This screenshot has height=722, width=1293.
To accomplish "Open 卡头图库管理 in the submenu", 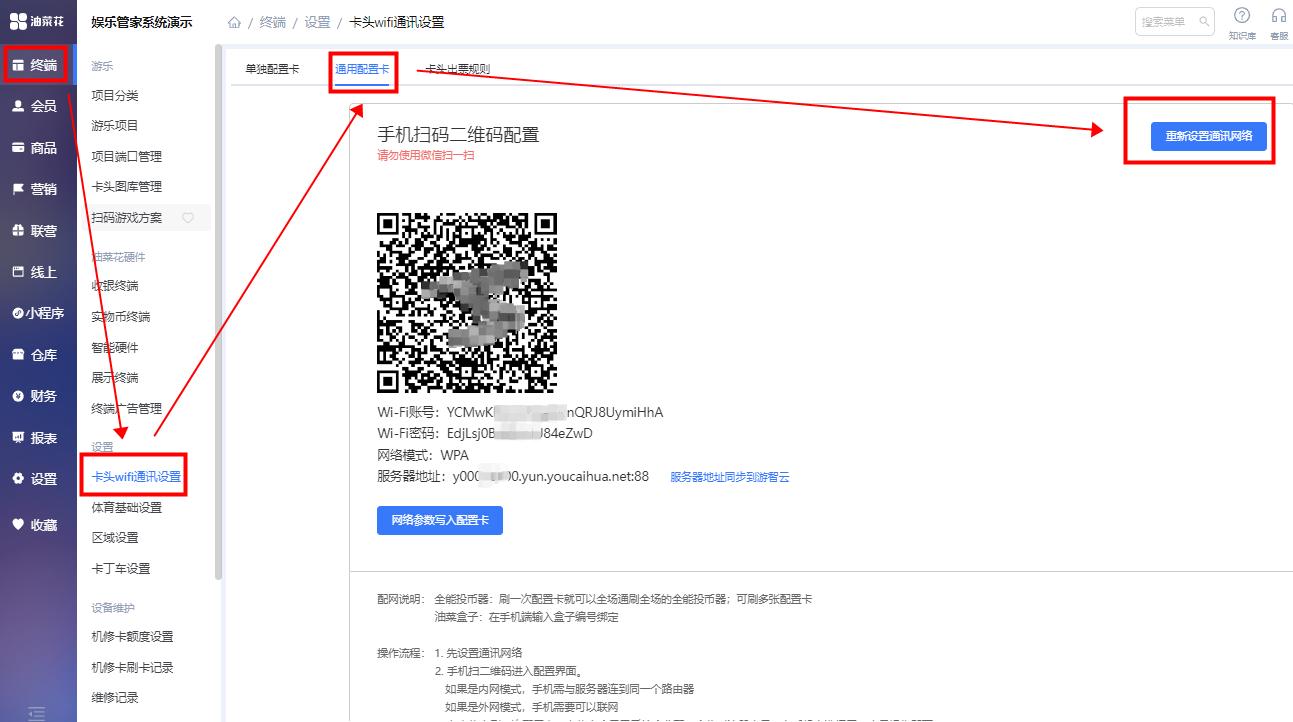I will tap(126, 186).
